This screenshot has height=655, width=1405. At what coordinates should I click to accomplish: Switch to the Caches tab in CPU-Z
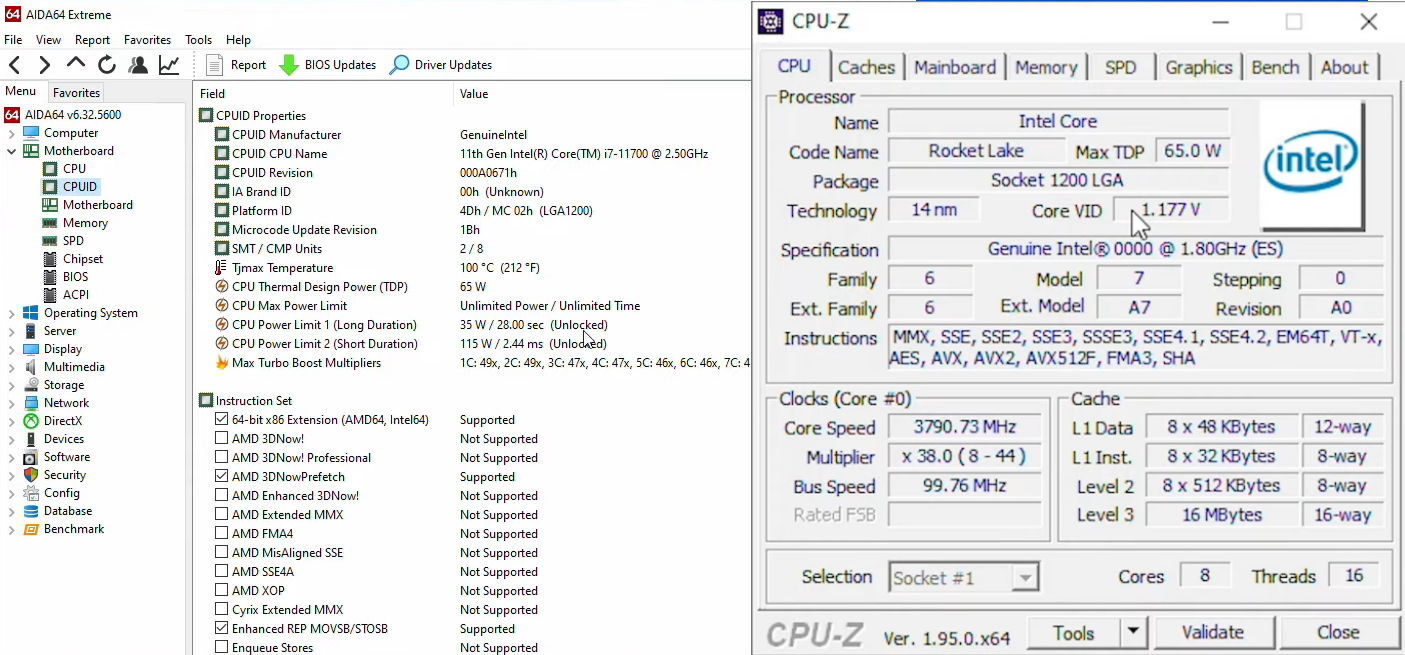[x=866, y=66]
